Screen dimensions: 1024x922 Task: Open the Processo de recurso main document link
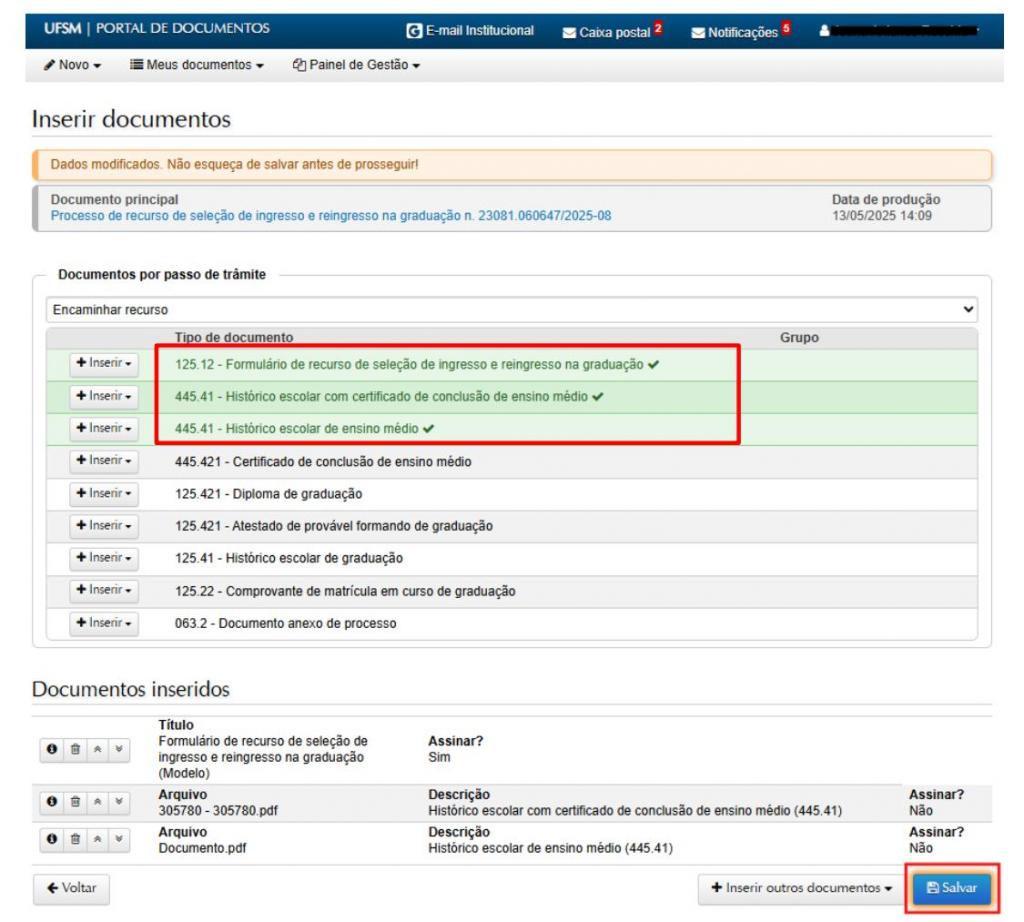tap(331, 215)
